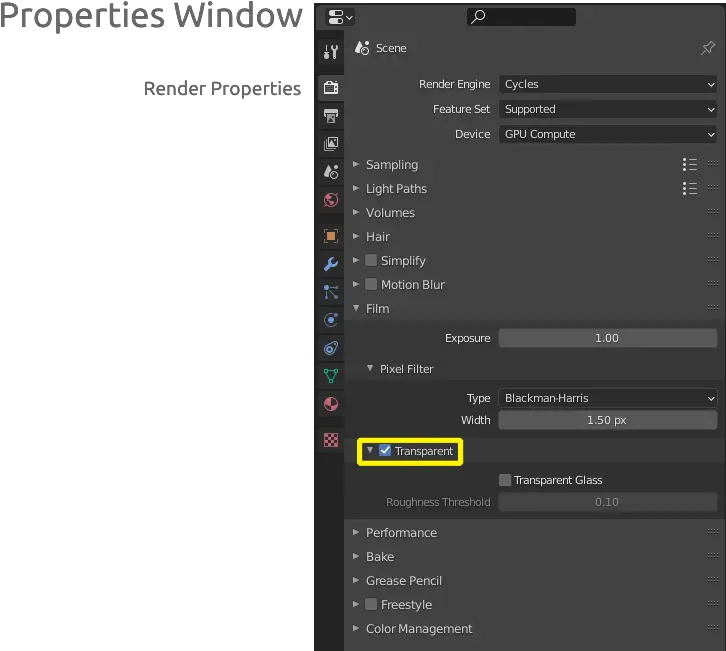Click the Film panel drag grip

pos(713,308)
